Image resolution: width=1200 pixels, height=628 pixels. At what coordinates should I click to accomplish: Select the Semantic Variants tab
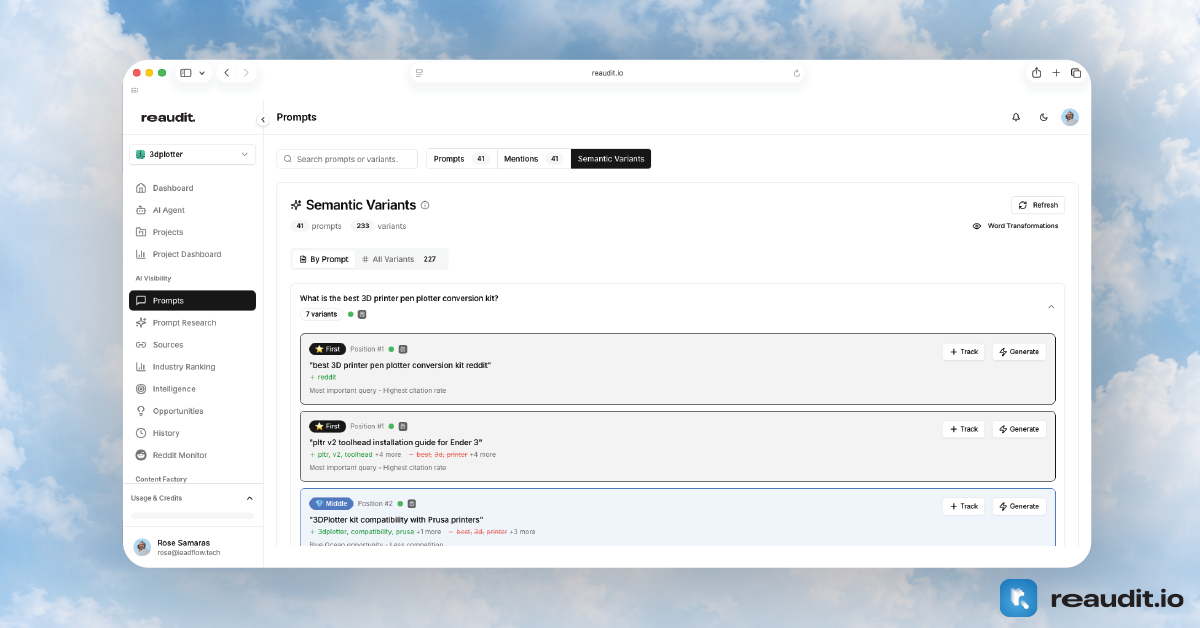coord(611,159)
